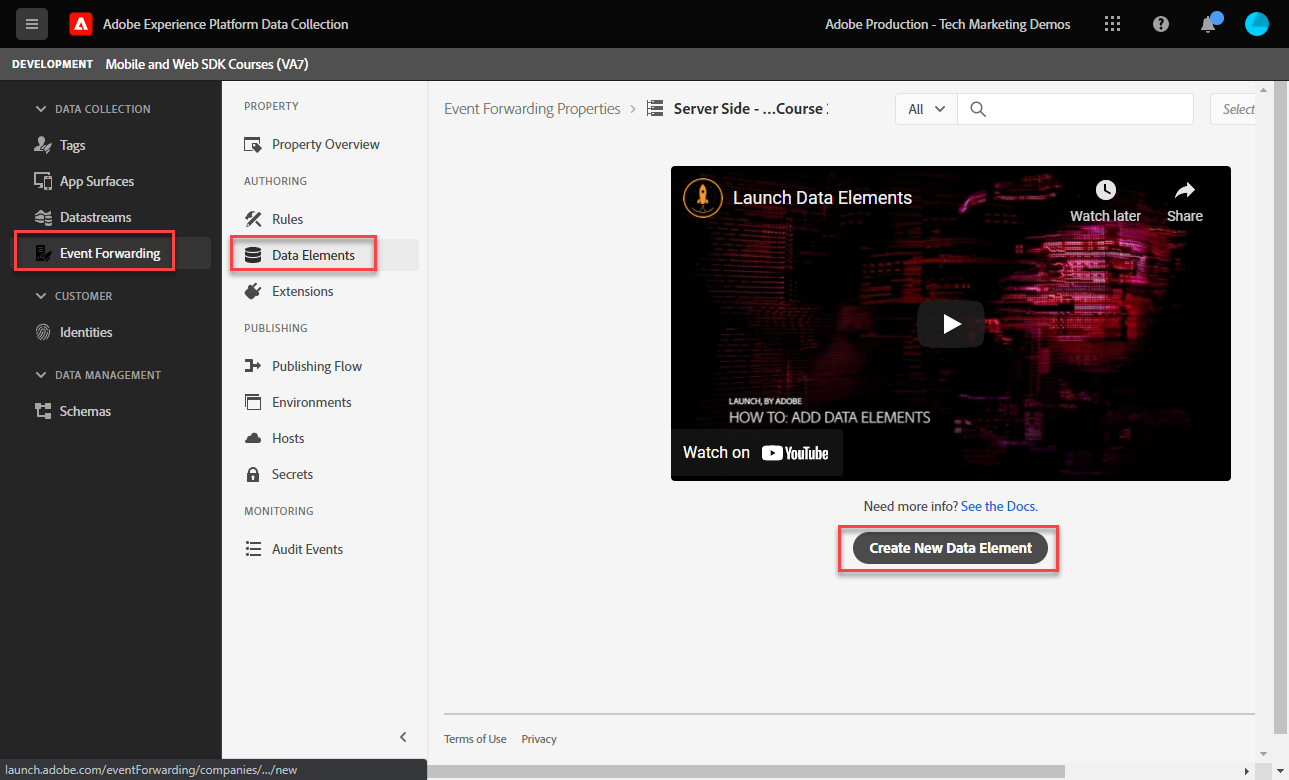Click the Publishing Flow icon
The image size is (1289, 780).
253,366
